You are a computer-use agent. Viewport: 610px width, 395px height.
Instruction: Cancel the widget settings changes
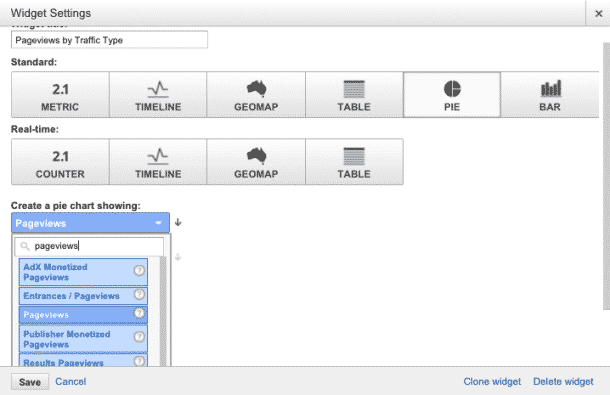(x=70, y=381)
